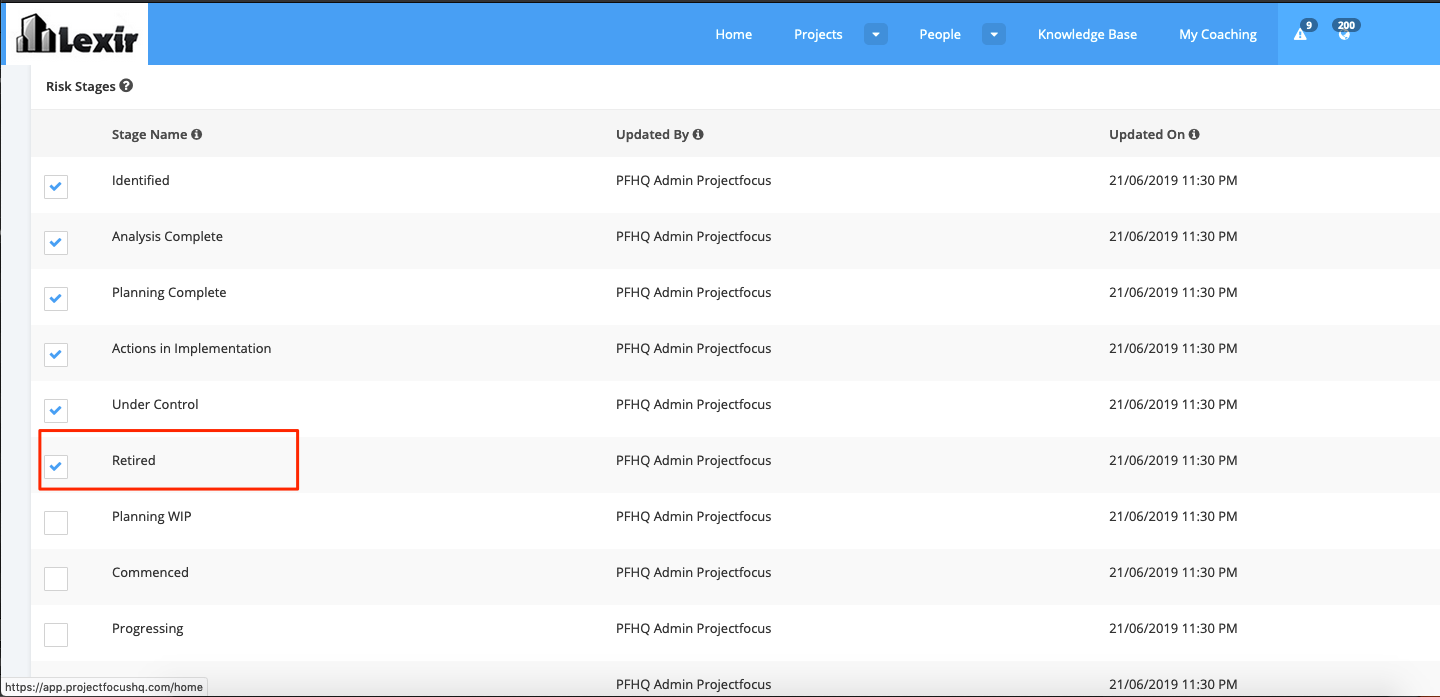
Task: Click the Updated On column header
Action: 1147,134
